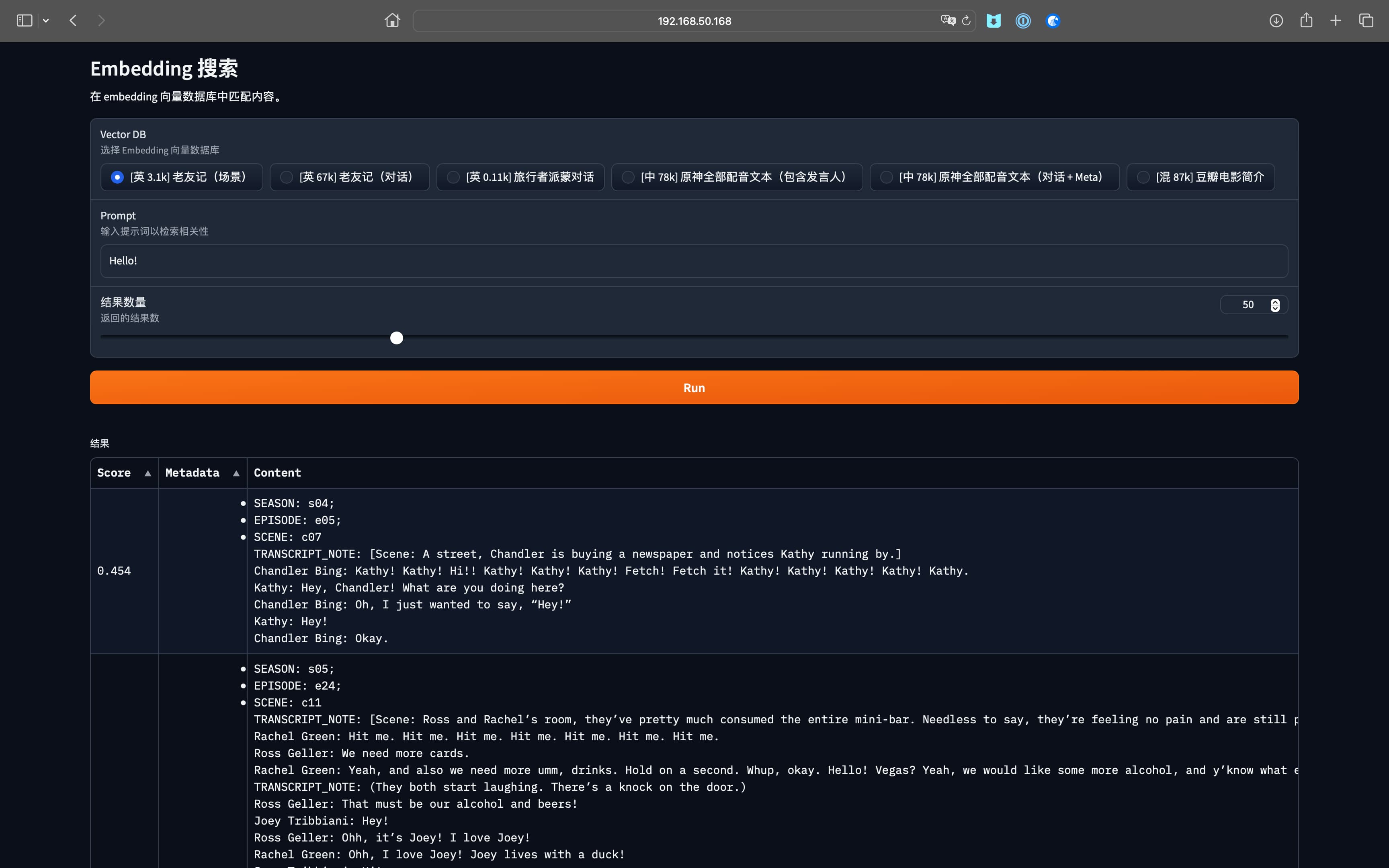1389x868 pixels.
Task: Select the [英 0.11k] 旅行者派蒙对话 database
Action: pos(520,177)
